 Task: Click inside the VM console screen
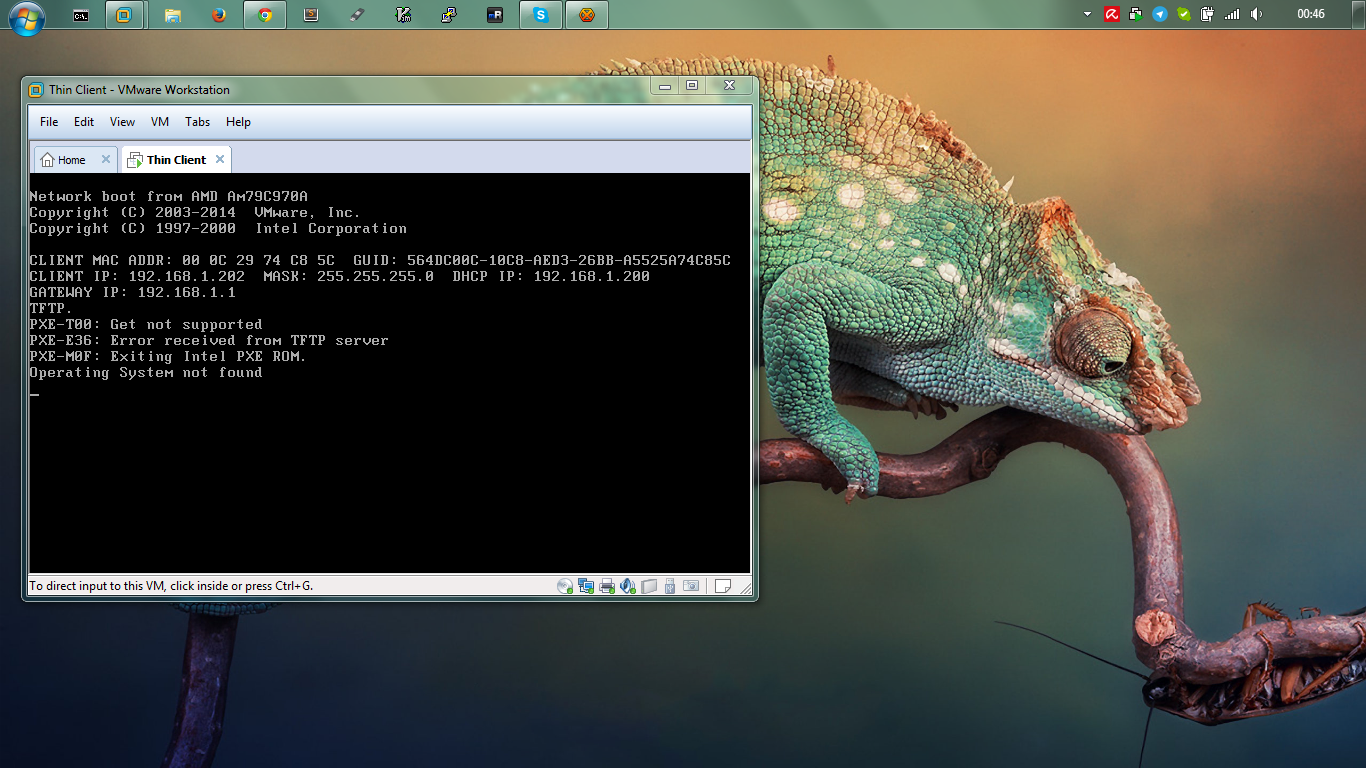(390, 372)
